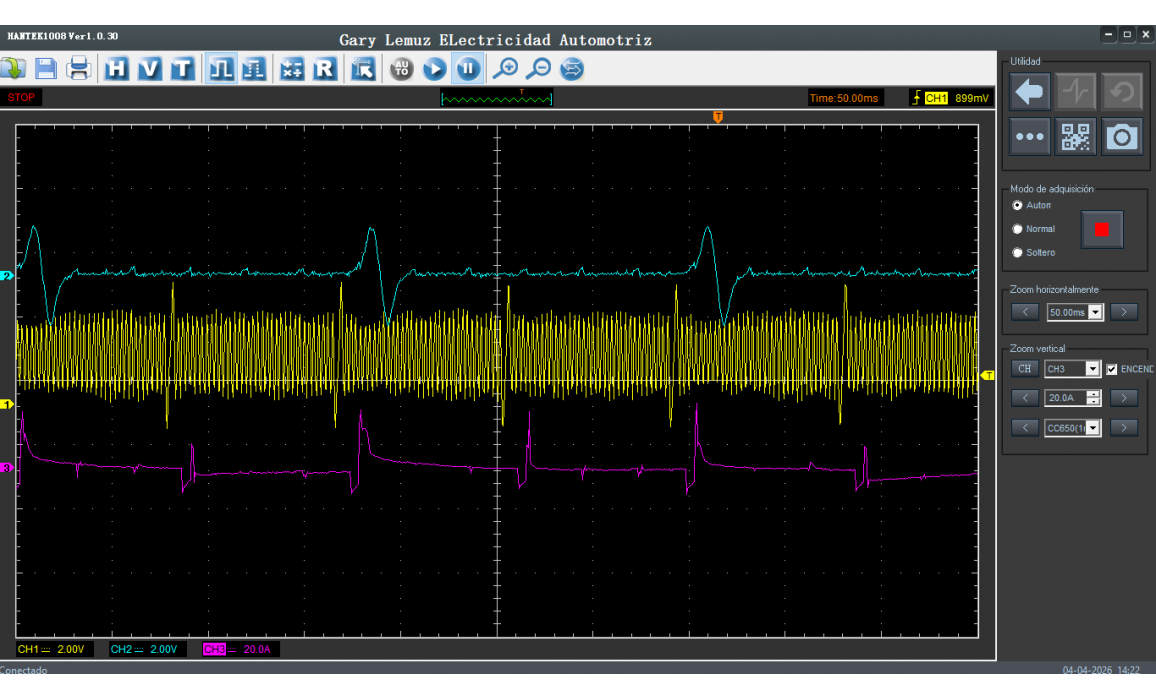Select the Soltero acquisition mode
1156x700 pixels.
(x=1018, y=253)
